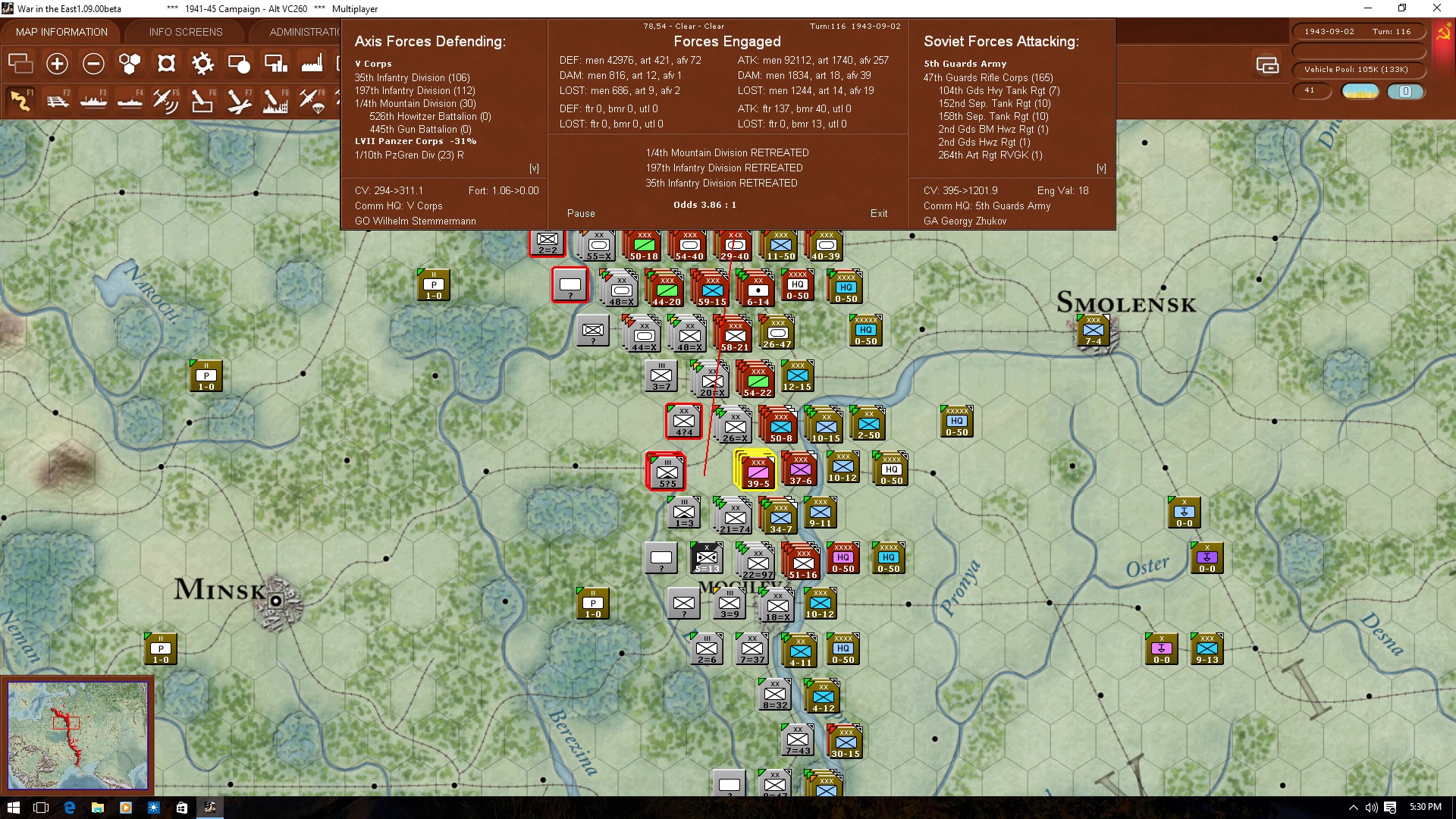Toggle the hex grid display icon
The image size is (1456, 819).
[130, 64]
